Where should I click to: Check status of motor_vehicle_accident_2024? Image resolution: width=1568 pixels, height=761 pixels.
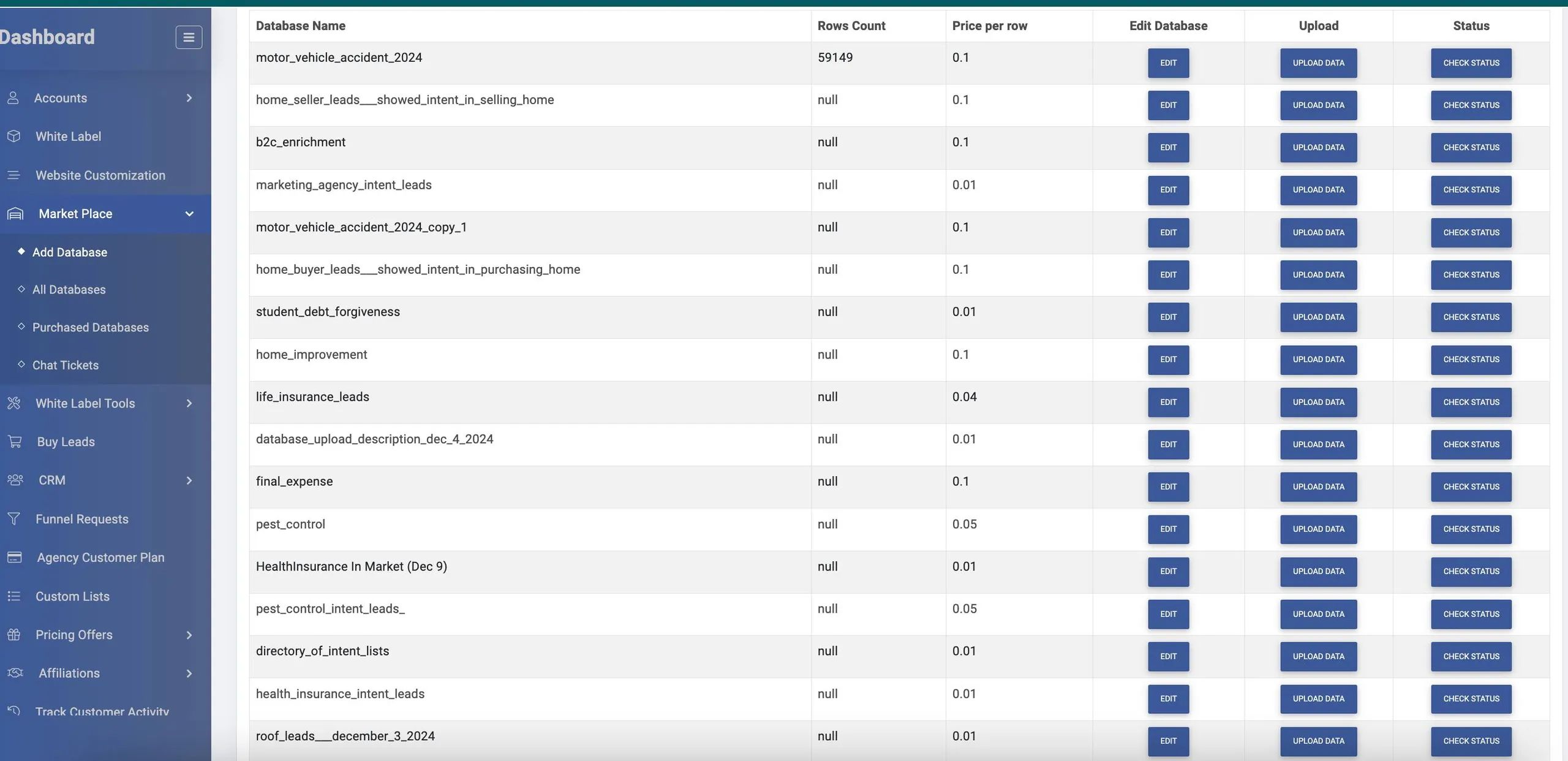1471,63
